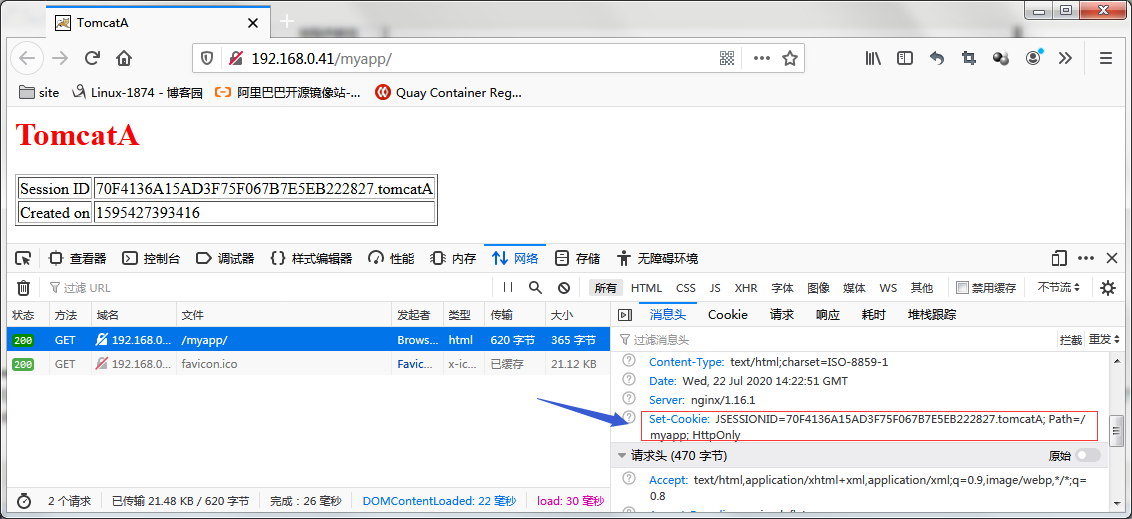The width and height of the screenshot is (1132, 519).
Task: Switch to the 控制台 console tab
Action: pyautogui.click(x=151, y=258)
